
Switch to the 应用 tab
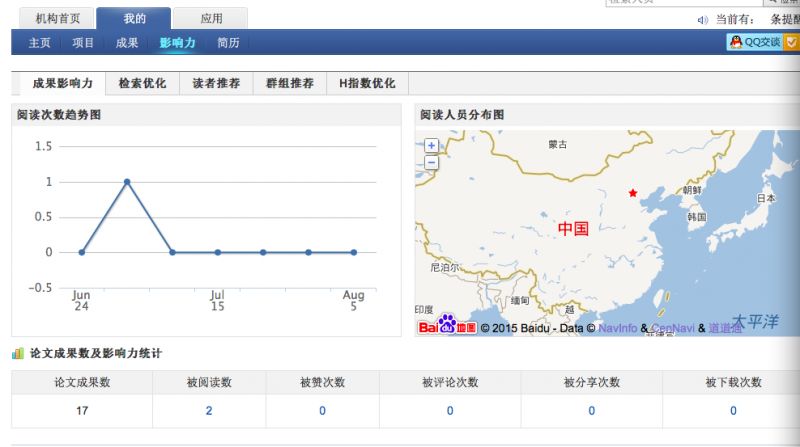click(211, 18)
